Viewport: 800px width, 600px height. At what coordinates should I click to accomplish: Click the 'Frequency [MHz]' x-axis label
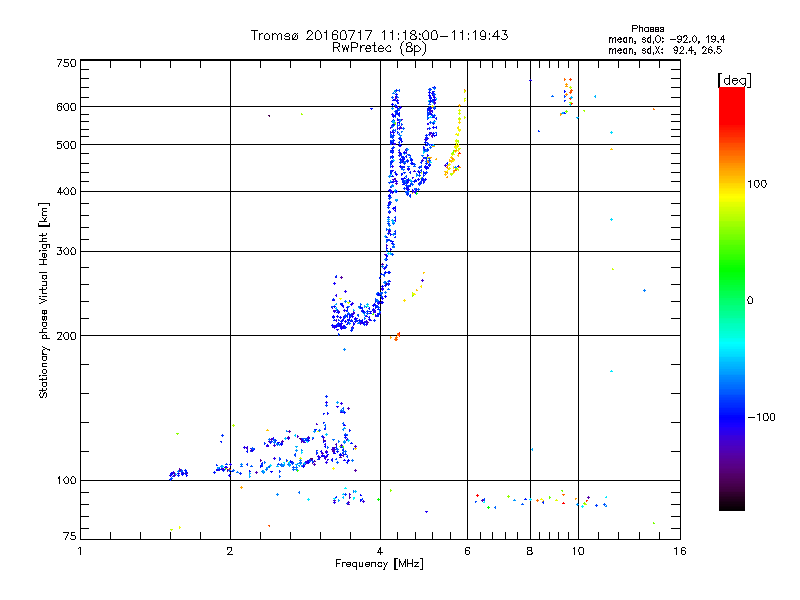coord(379,564)
